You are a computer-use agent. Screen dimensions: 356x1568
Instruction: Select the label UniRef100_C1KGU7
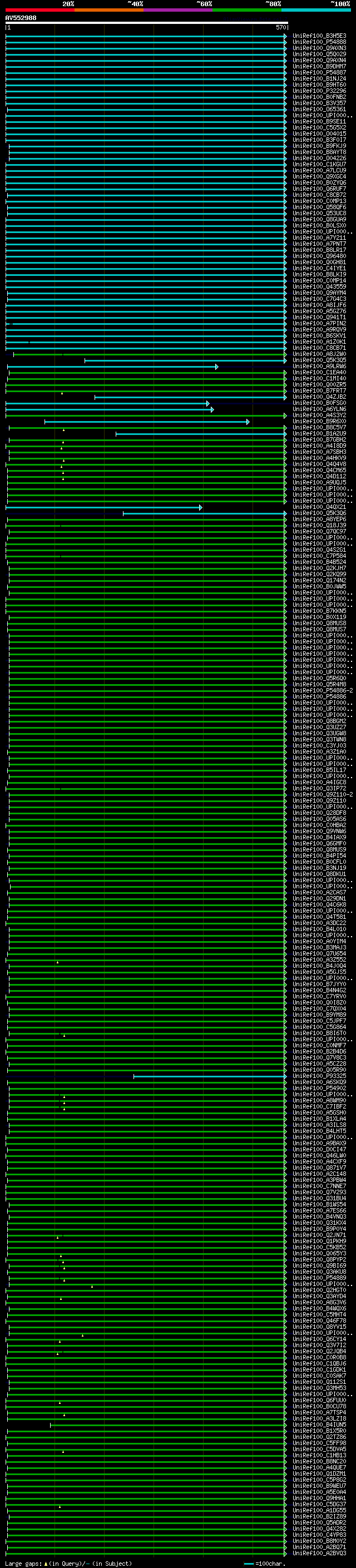pyautogui.click(x=319, y=164)
